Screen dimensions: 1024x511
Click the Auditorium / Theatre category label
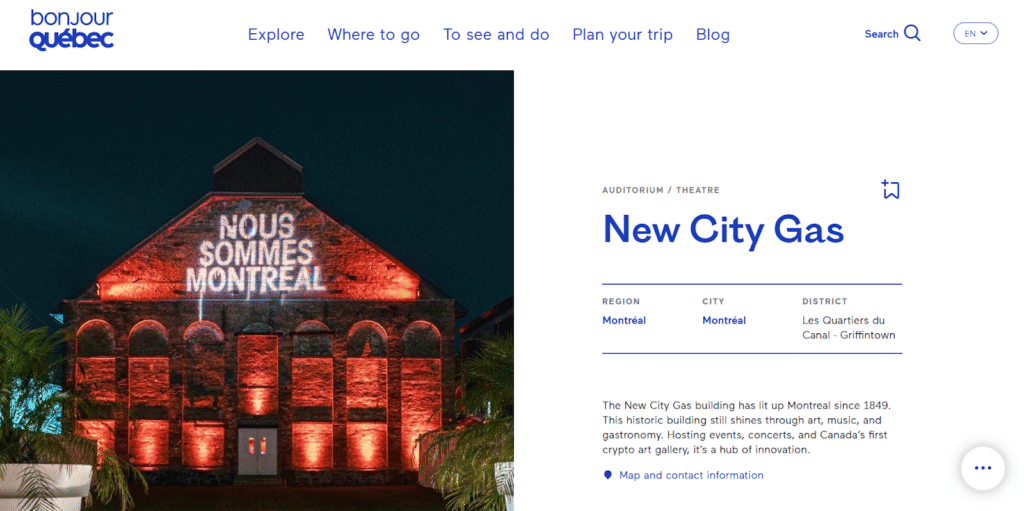[660, 190]
